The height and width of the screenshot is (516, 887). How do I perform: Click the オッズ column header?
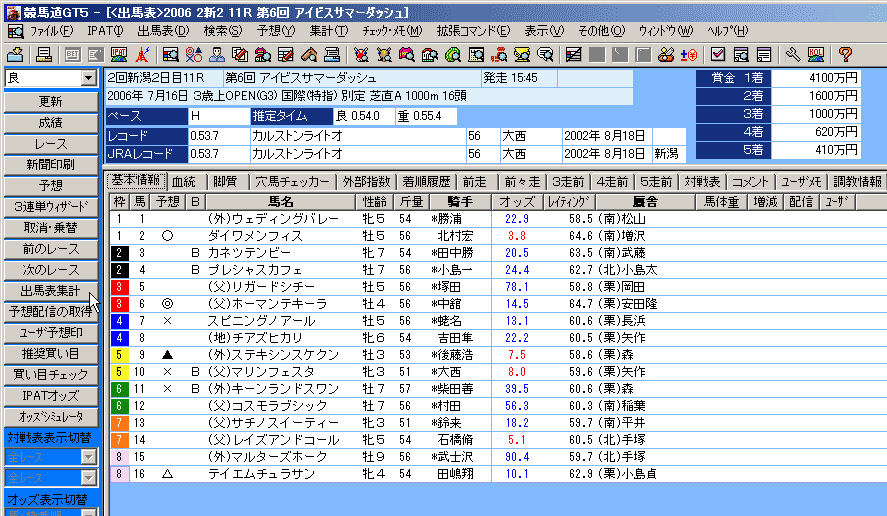pyautogui.click(x=517, y=201)
